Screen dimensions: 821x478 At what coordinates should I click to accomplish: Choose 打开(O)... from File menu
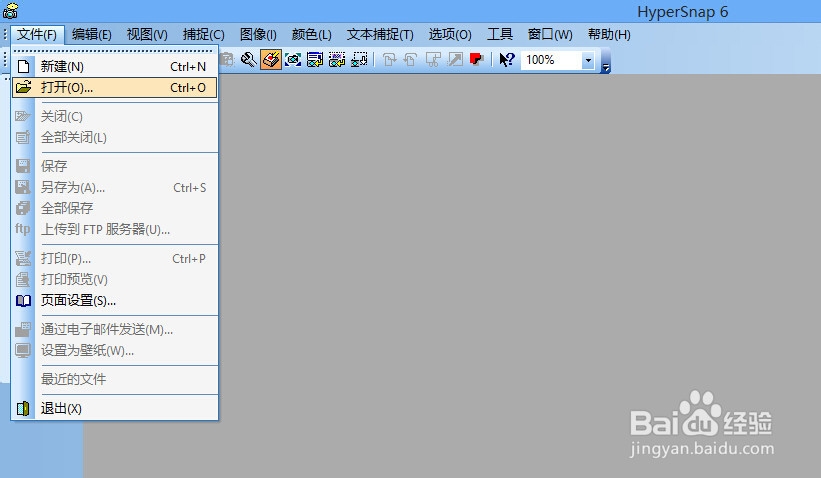point(114,87)
